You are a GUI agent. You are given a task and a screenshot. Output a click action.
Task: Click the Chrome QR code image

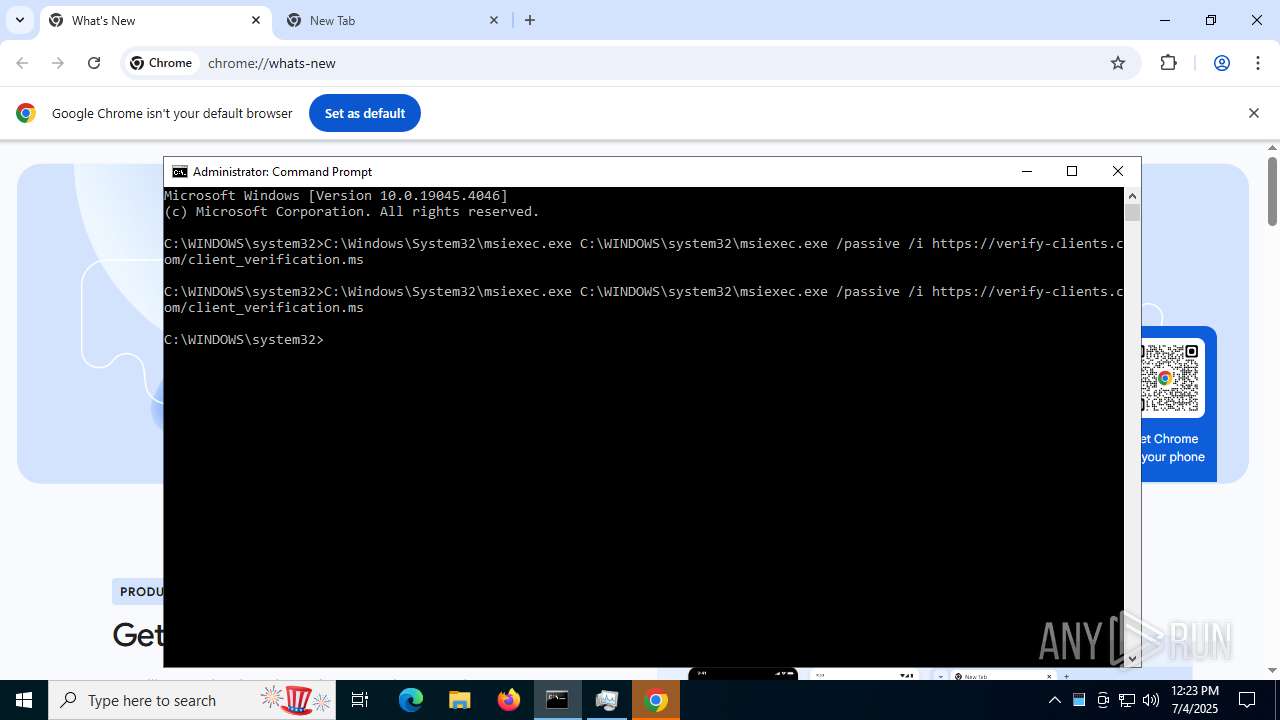tap(1170, 378)
